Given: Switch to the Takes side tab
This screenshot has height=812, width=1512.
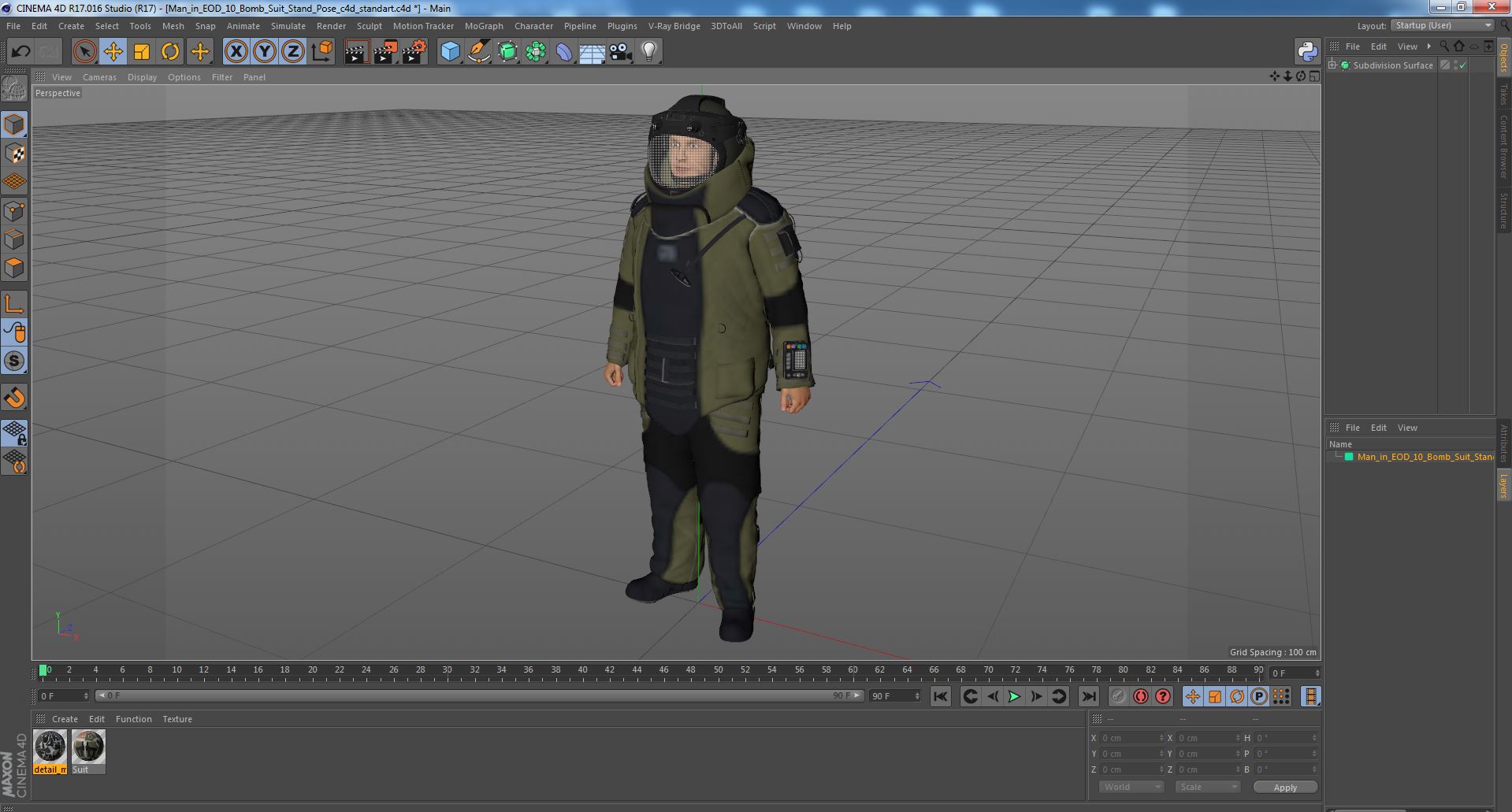Looking at the screenshot, I should point(1503,94).
